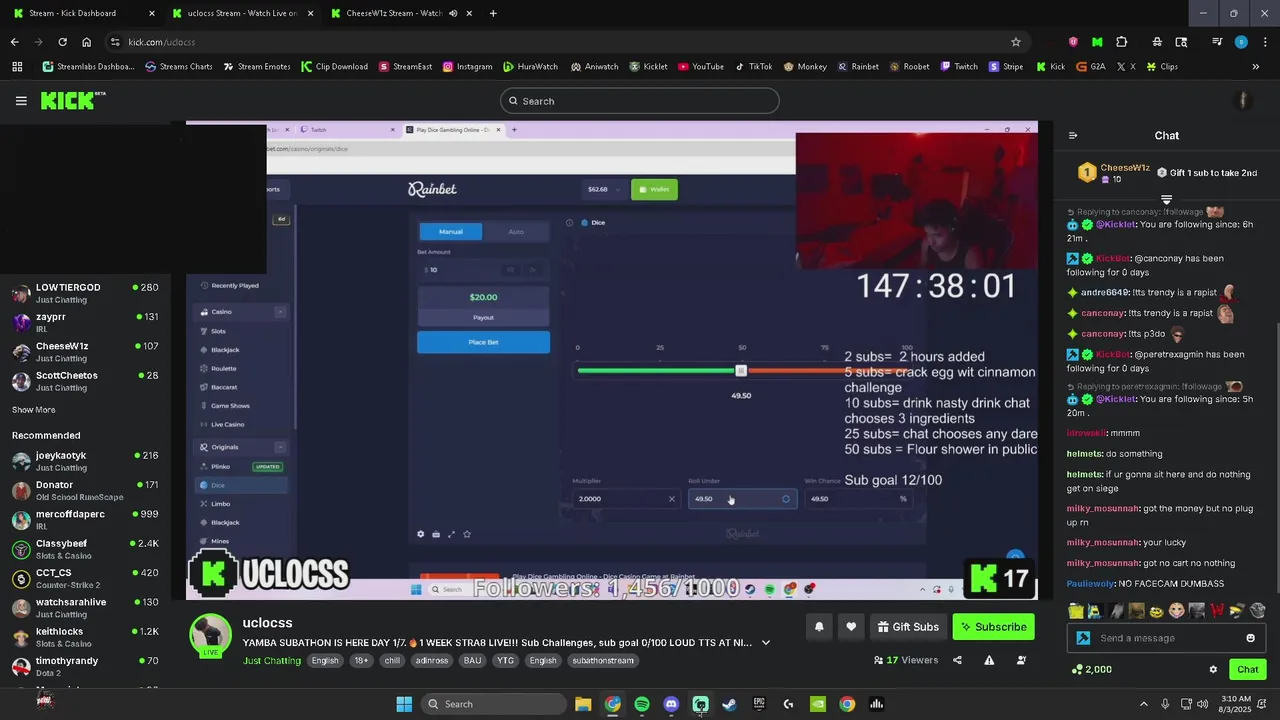Open browser extensions puzzle icon
1280x720 pixels.
click(x=1121, y=42)
